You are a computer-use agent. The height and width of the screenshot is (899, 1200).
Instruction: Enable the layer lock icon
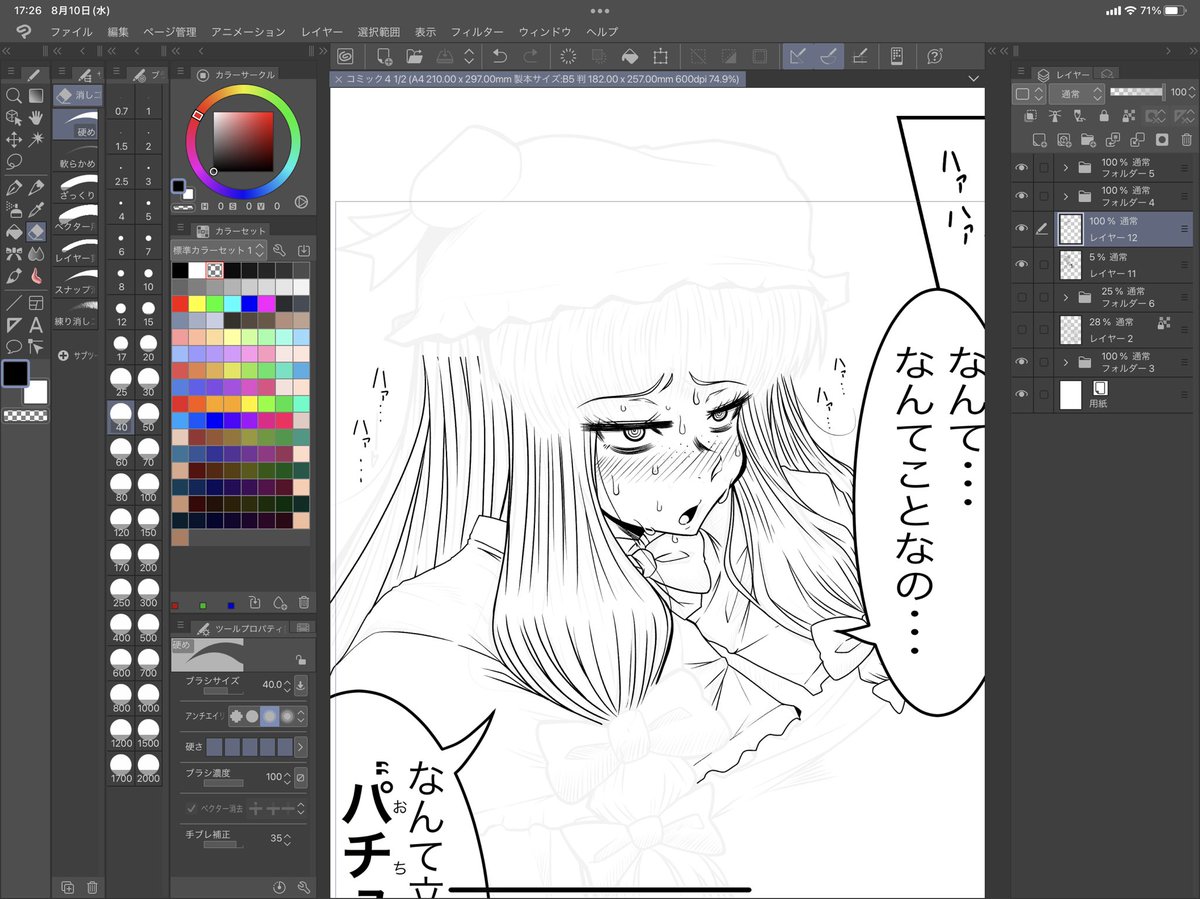pos(1104,116)
